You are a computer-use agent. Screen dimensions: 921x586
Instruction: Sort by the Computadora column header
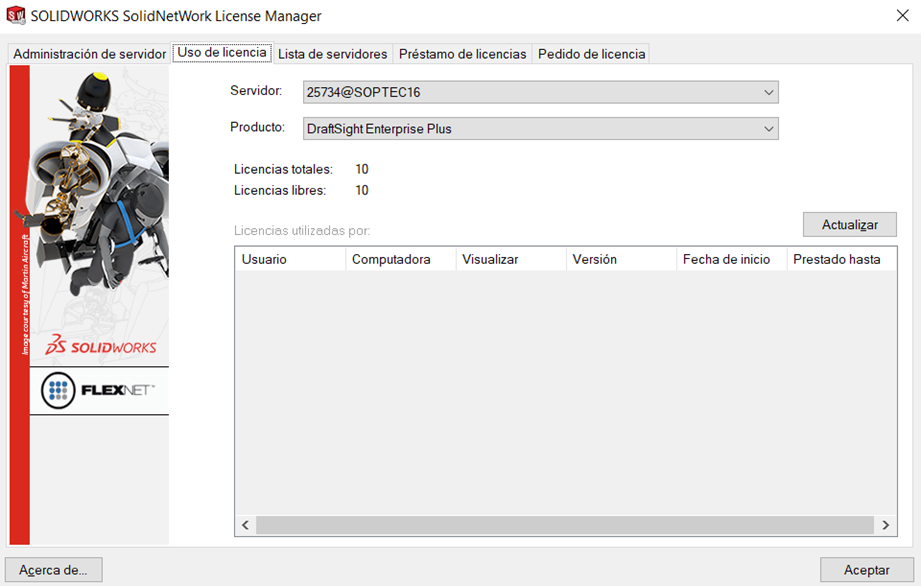401,259
